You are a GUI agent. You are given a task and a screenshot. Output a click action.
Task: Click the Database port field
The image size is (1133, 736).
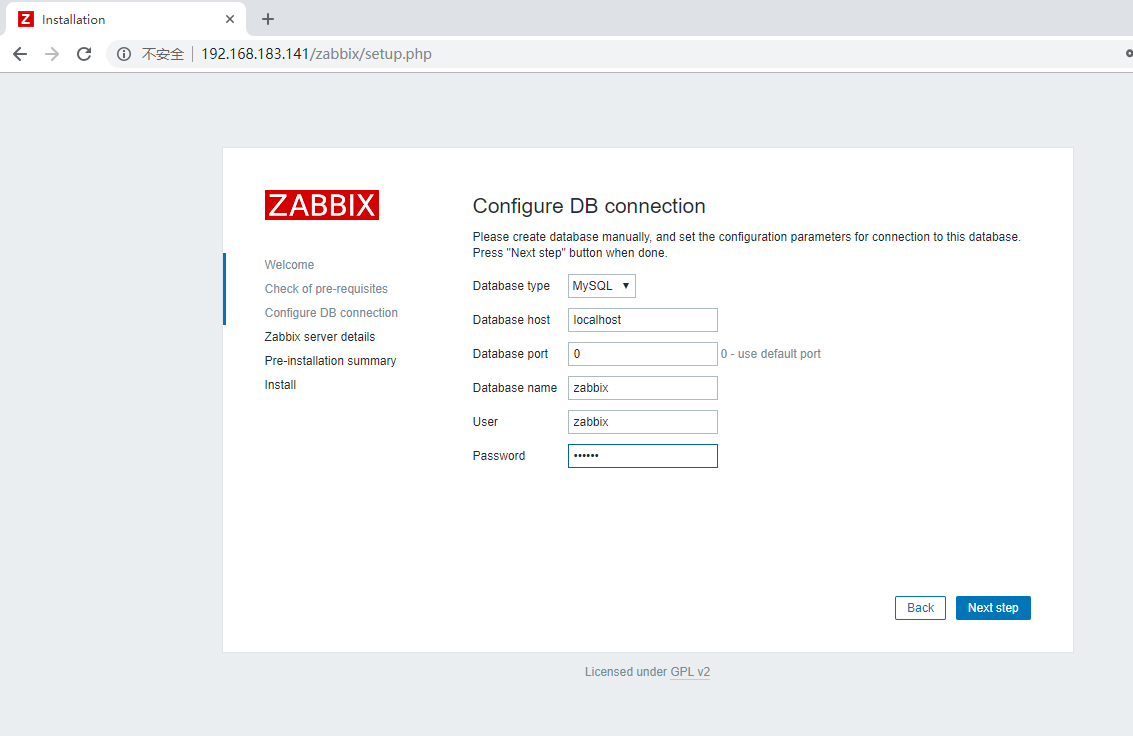coord(642,354)
